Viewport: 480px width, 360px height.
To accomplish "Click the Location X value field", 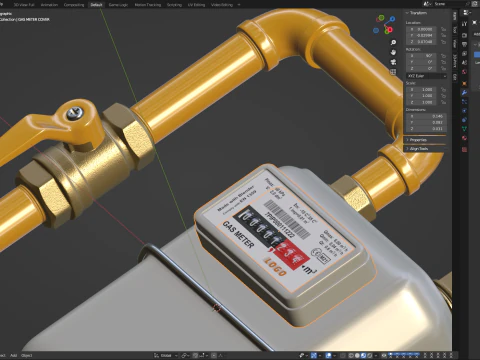I will tap(421, 29).
